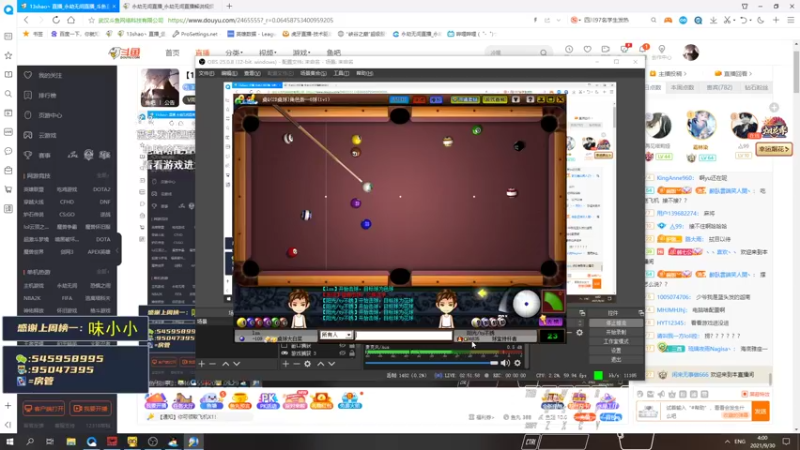This screenshot has width=800, height=450.
Task: Click the browser back arrow
Action: pyautogui.click(x=26, y=20)
